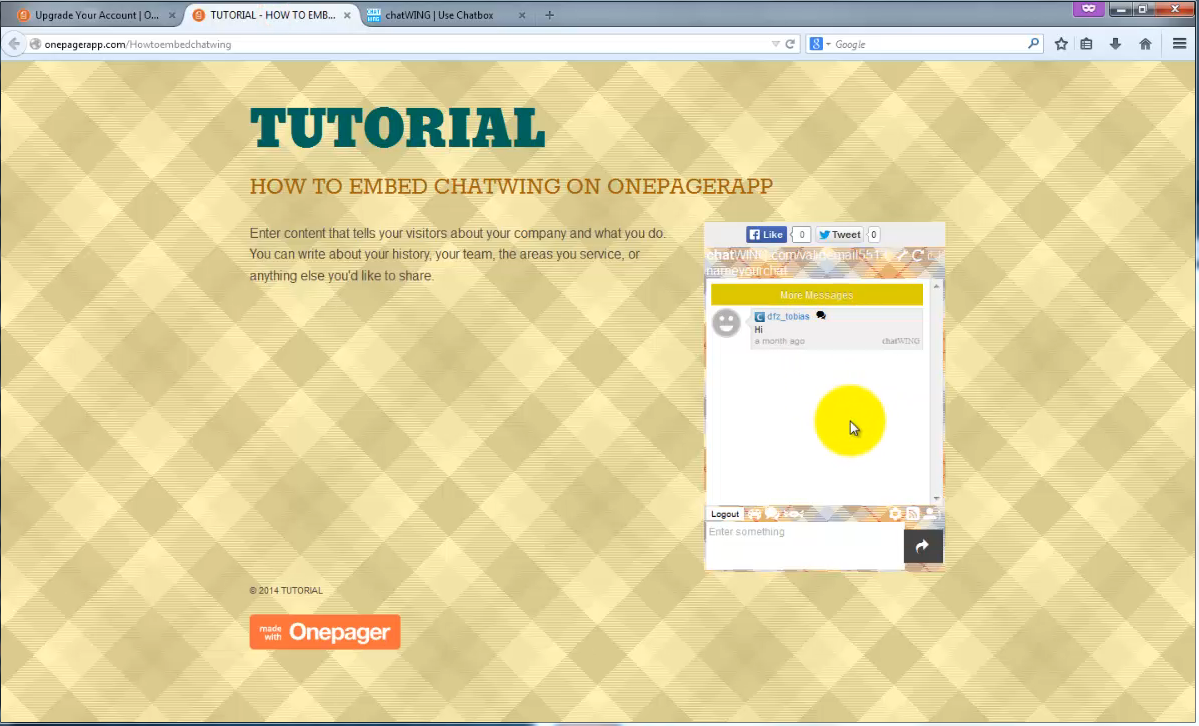Minimize the browser window
Viewport: 1199px width, 726px height.
tap(1121, 9)
